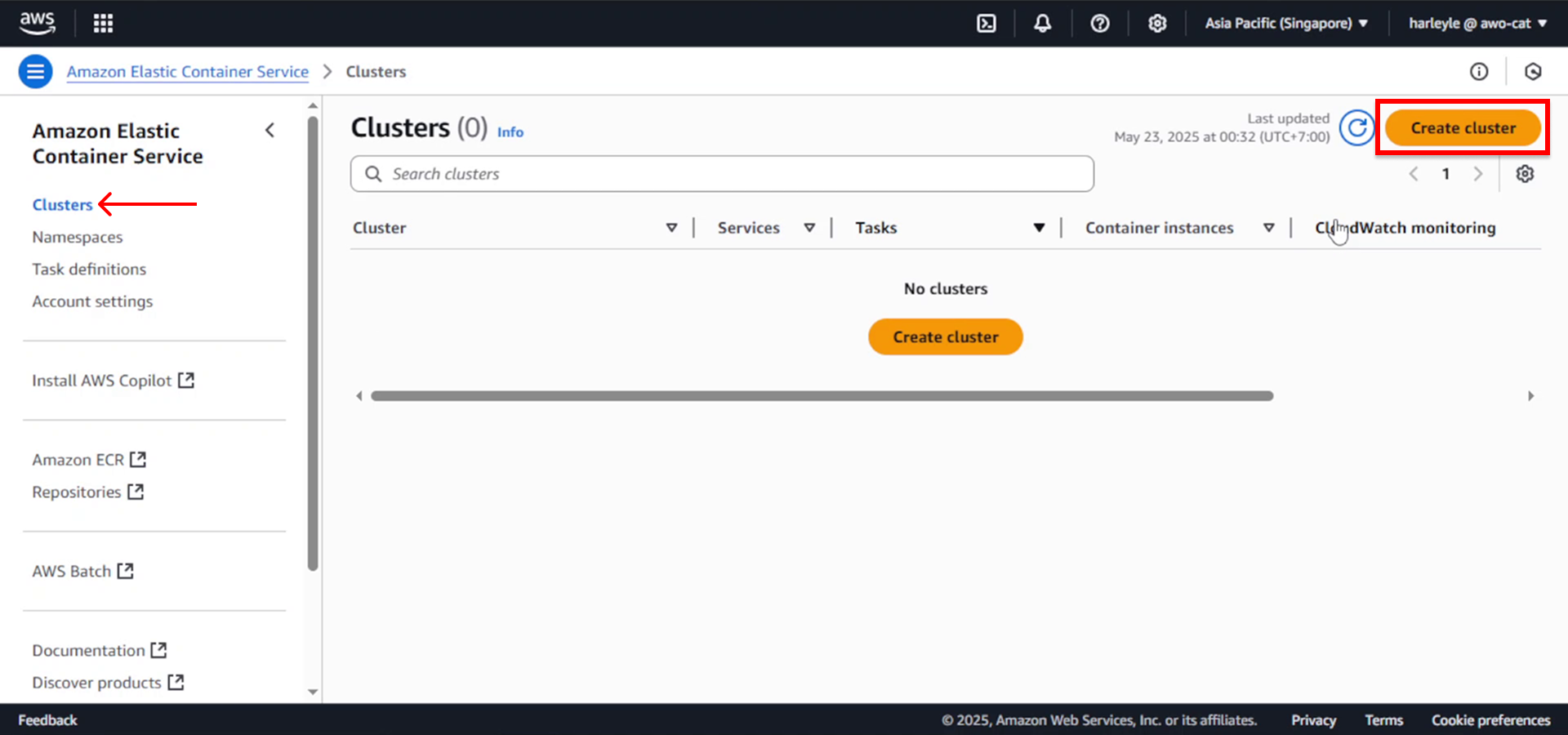Open the Asia Pacific (Singapore) region dropdown
This screenshot has width=1568, height=735.
tap(1286, 23)
